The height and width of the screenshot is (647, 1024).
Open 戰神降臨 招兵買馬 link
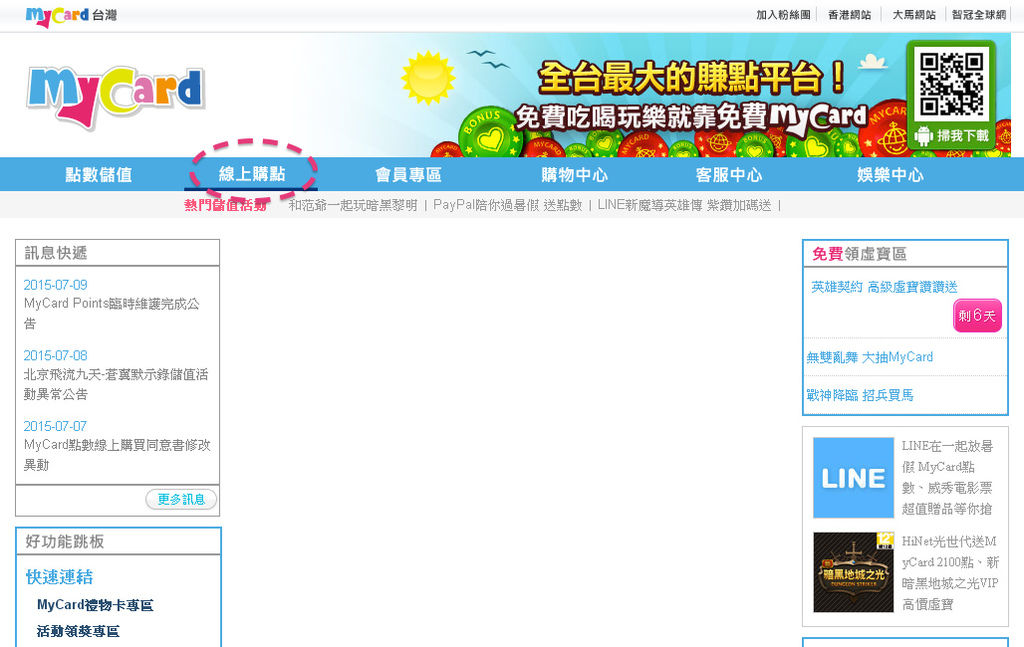click(860, 395)
